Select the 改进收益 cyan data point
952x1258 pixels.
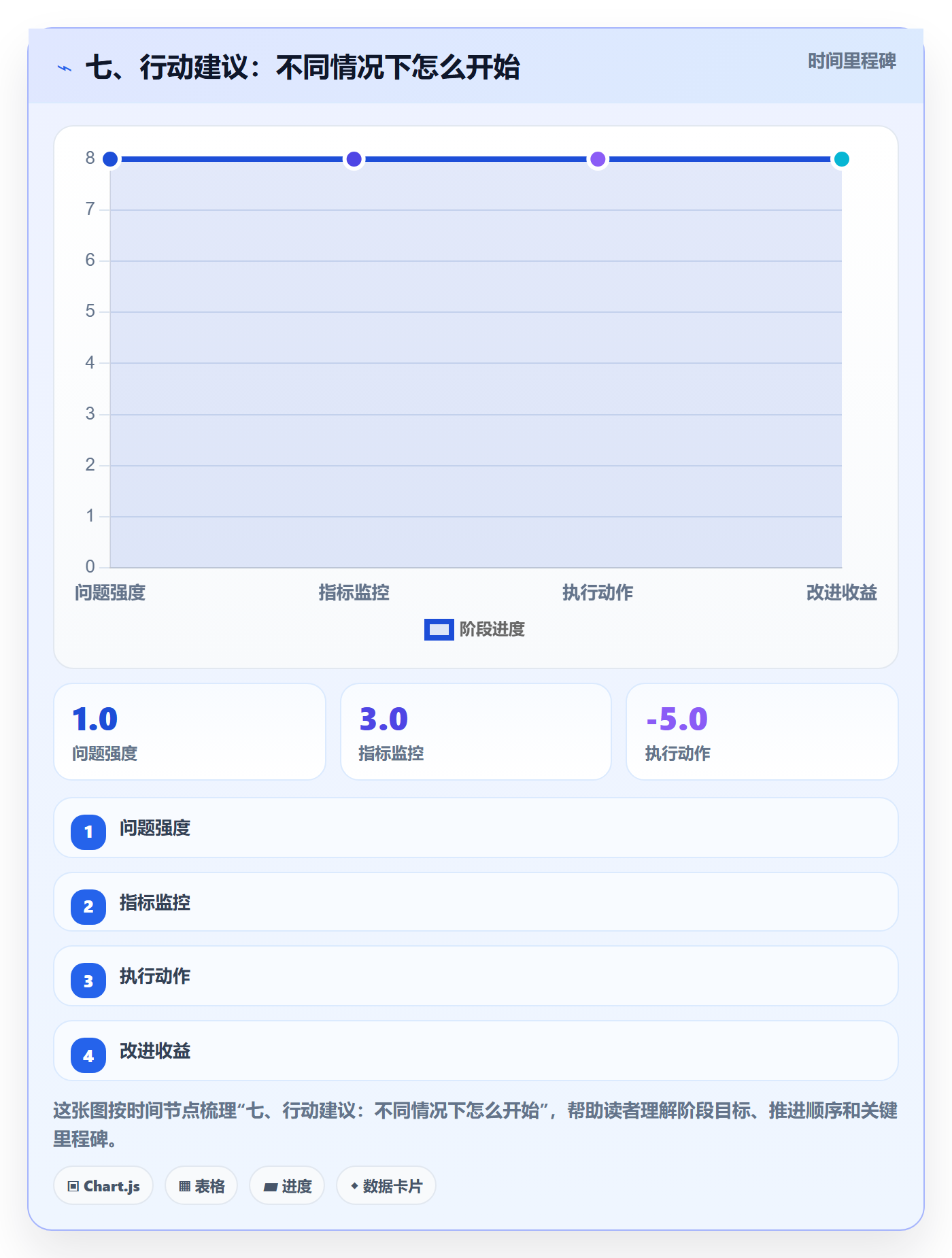coord(842,159)
